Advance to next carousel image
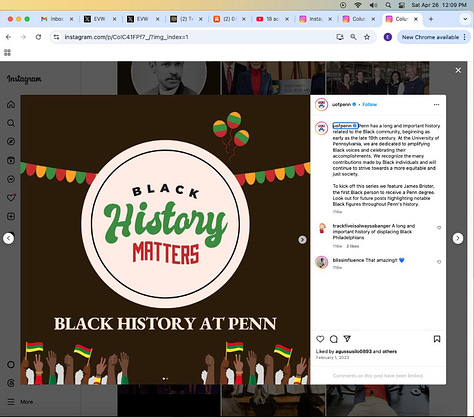The image size is (474, 417). pyautogui.click(x=302, y=240)
